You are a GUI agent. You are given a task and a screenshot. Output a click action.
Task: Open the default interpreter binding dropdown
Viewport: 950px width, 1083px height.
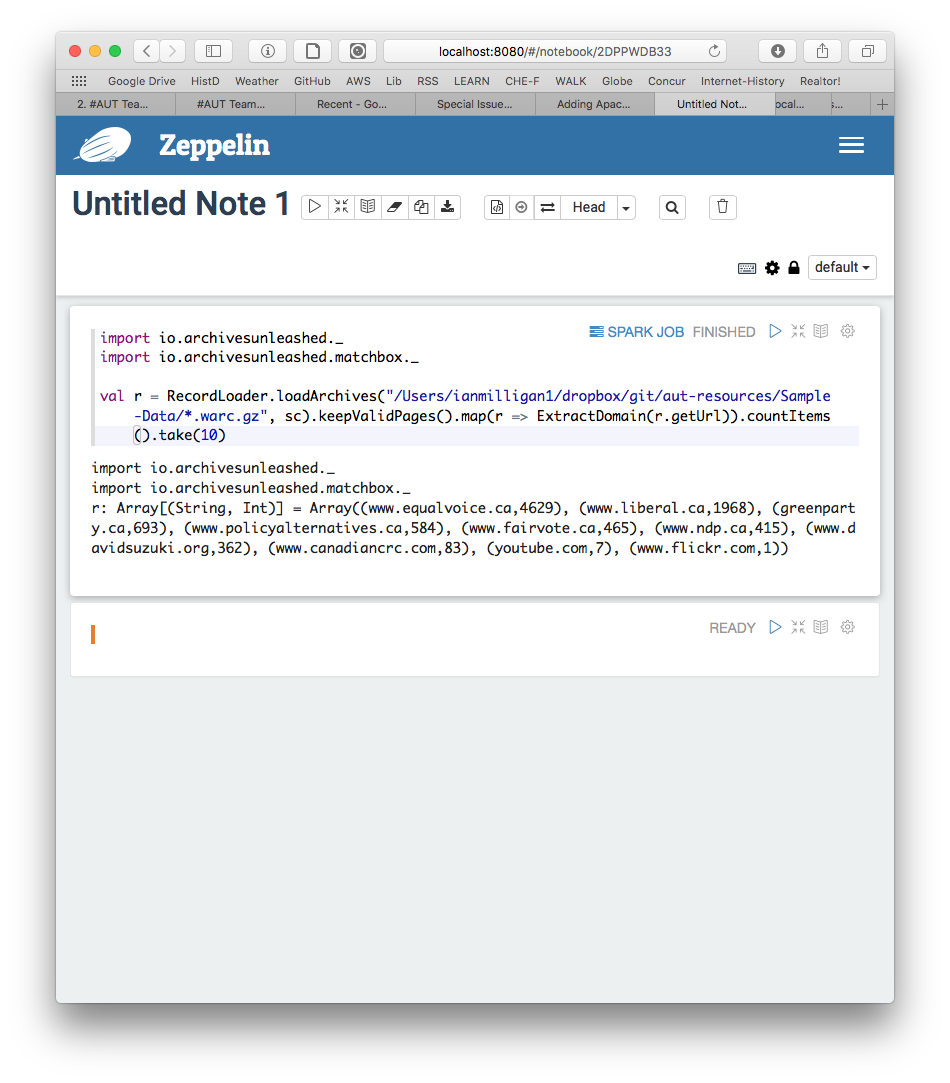pyautogui.click(x=842, y=267)
